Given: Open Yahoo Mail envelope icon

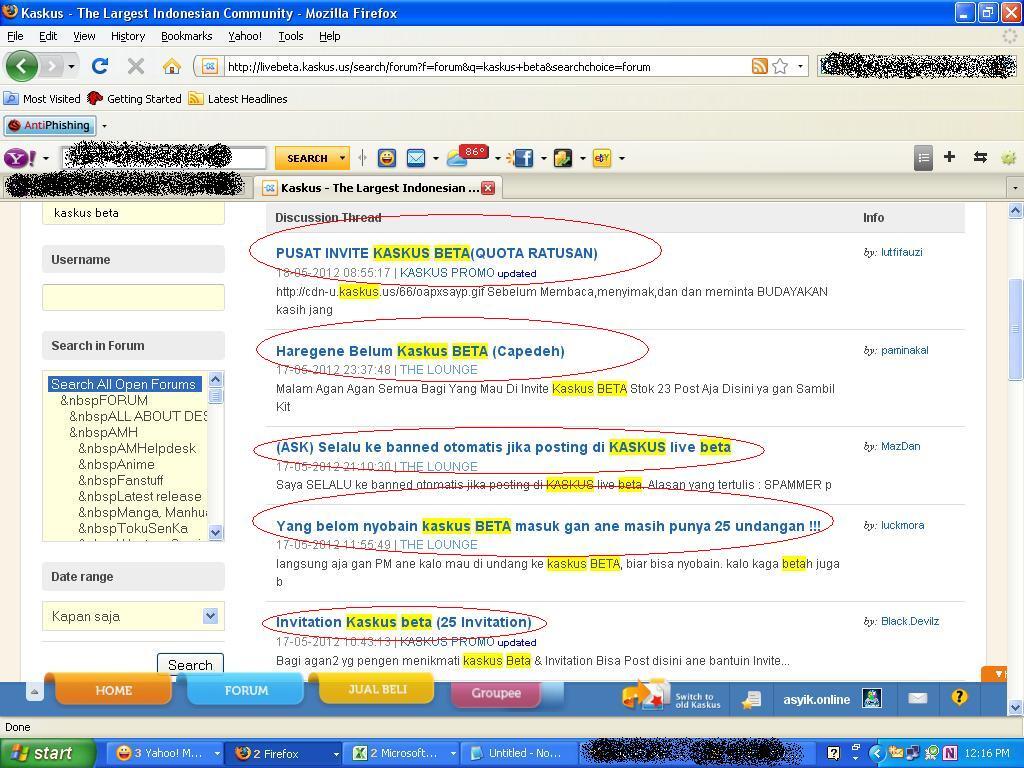Looking at the screenshot, I should pos(416,158).
